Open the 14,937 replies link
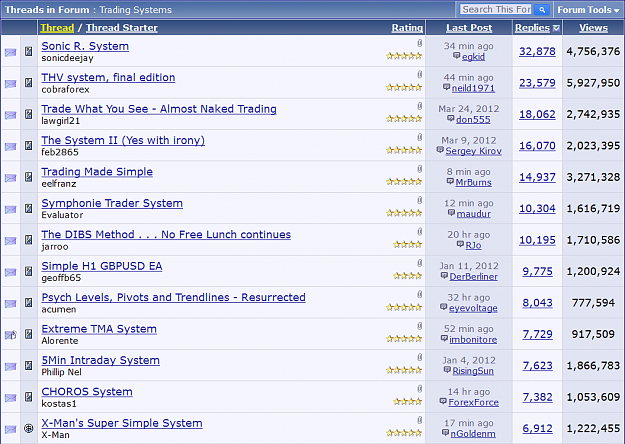The width and height of the screenshot is (625, 444). 537,177
